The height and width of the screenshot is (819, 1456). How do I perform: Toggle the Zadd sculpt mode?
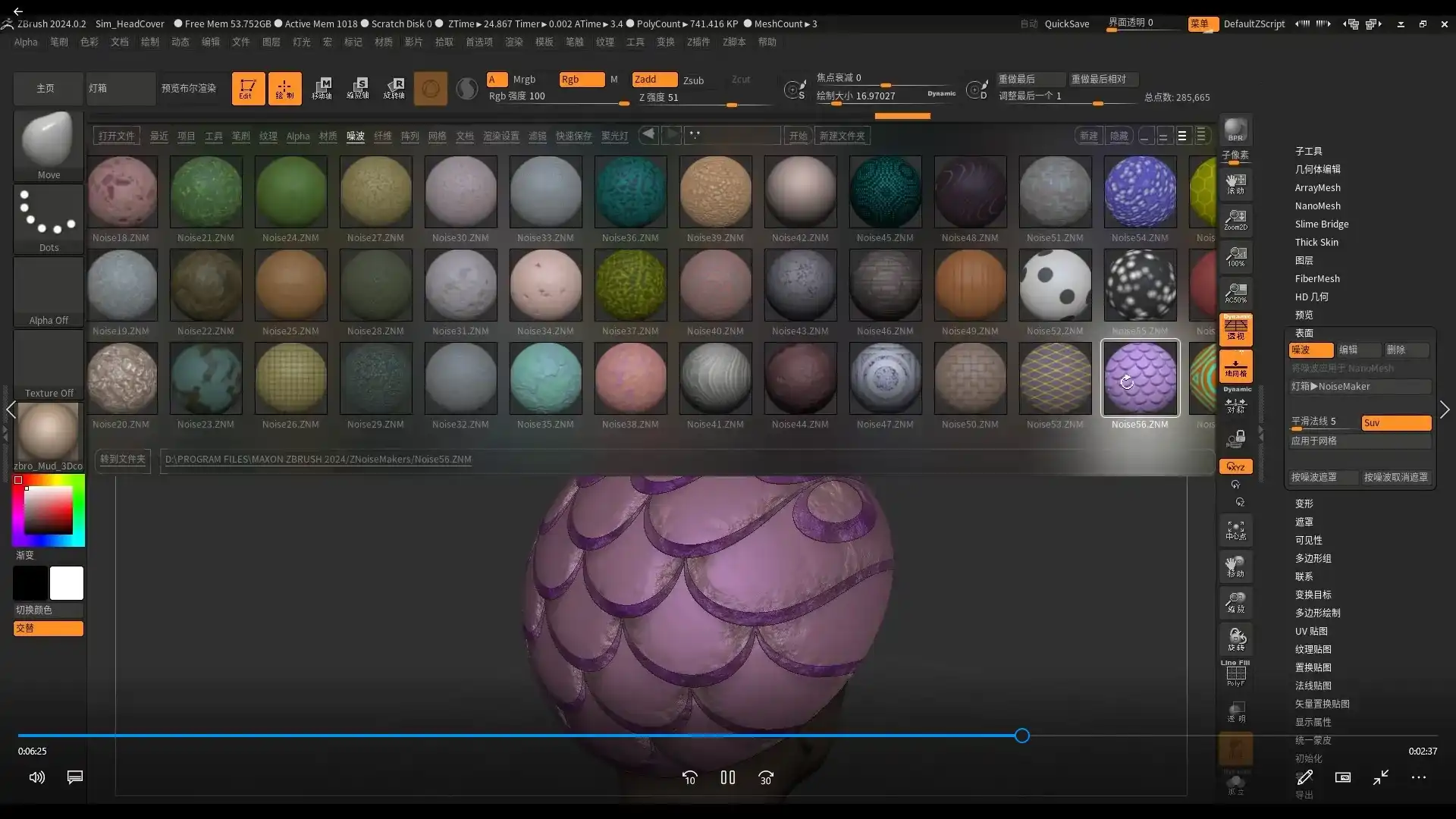[x=654, y=80]
